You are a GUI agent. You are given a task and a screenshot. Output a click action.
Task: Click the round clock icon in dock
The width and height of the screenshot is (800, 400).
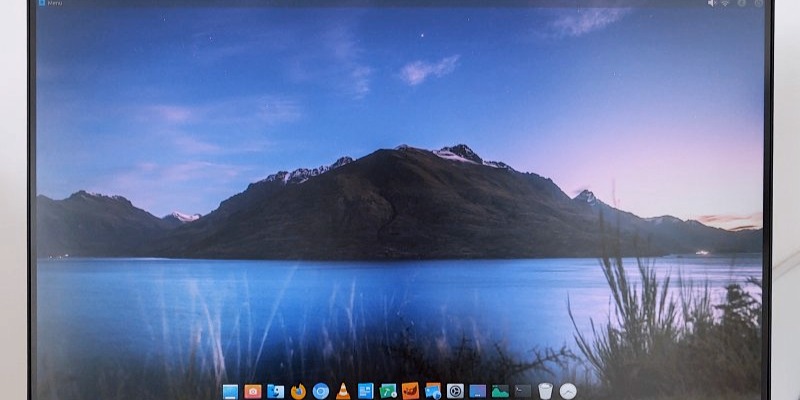pyautogui.click(x=568, y=391)
